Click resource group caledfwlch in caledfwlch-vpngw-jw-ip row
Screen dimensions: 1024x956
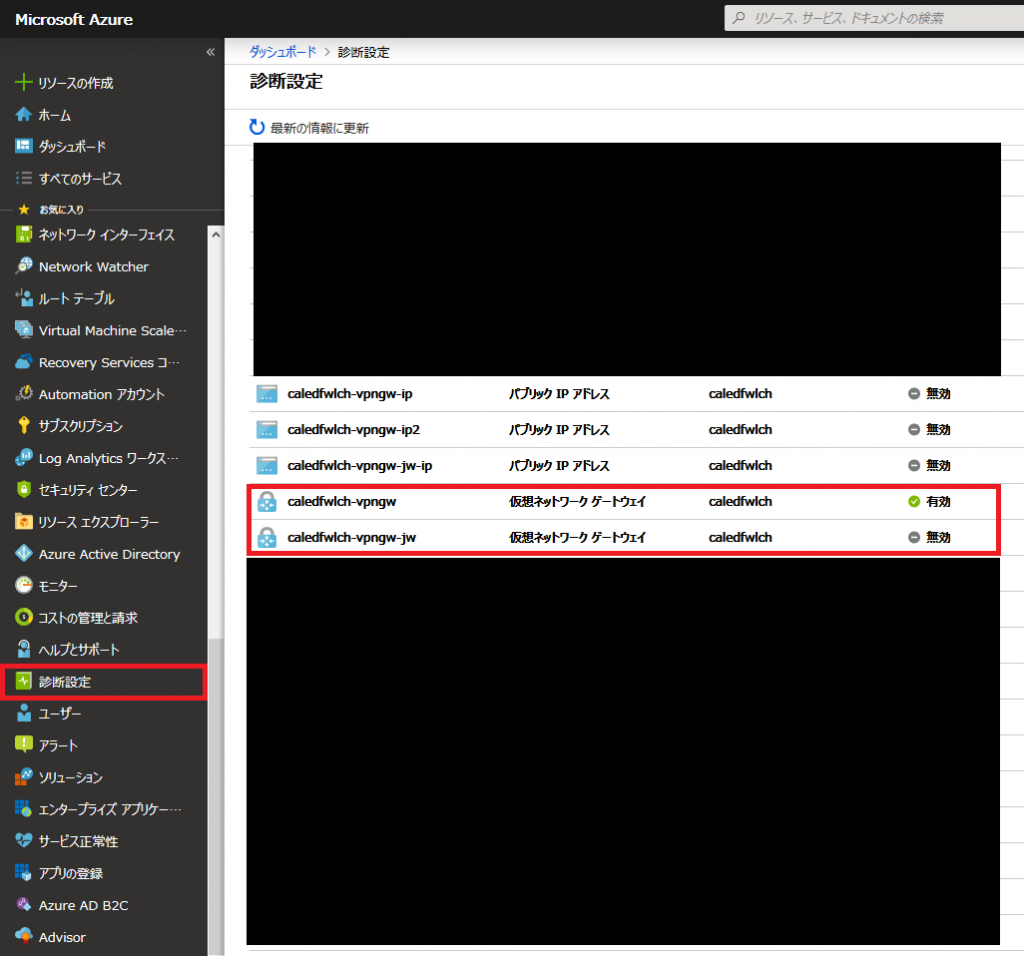740,466
